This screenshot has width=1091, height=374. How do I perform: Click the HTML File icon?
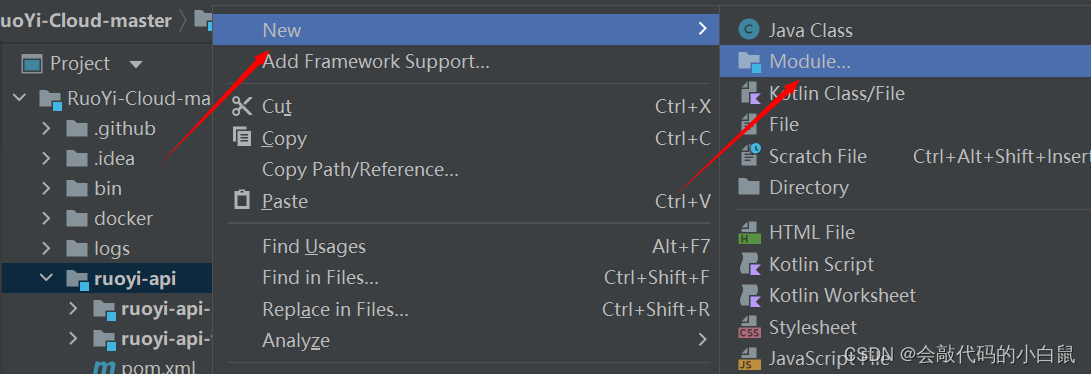(749, 232)
